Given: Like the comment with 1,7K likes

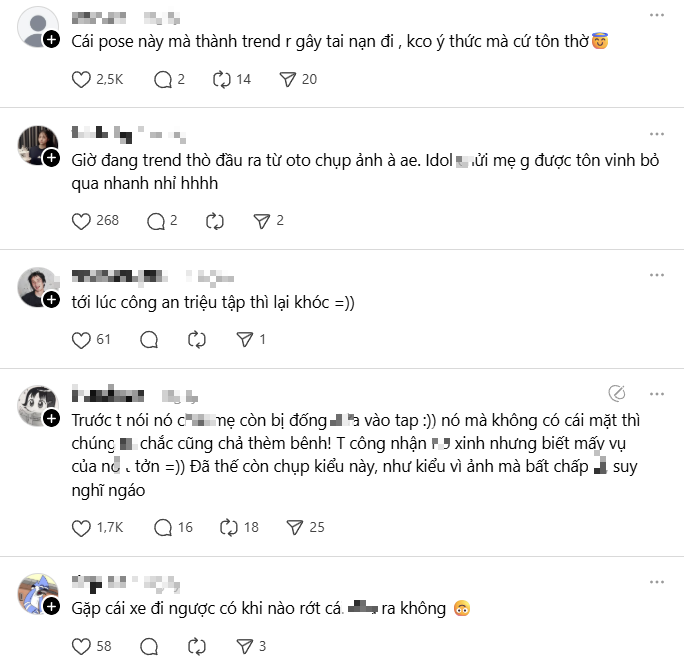Looking at the screenshot, I should tap(83, 527).
